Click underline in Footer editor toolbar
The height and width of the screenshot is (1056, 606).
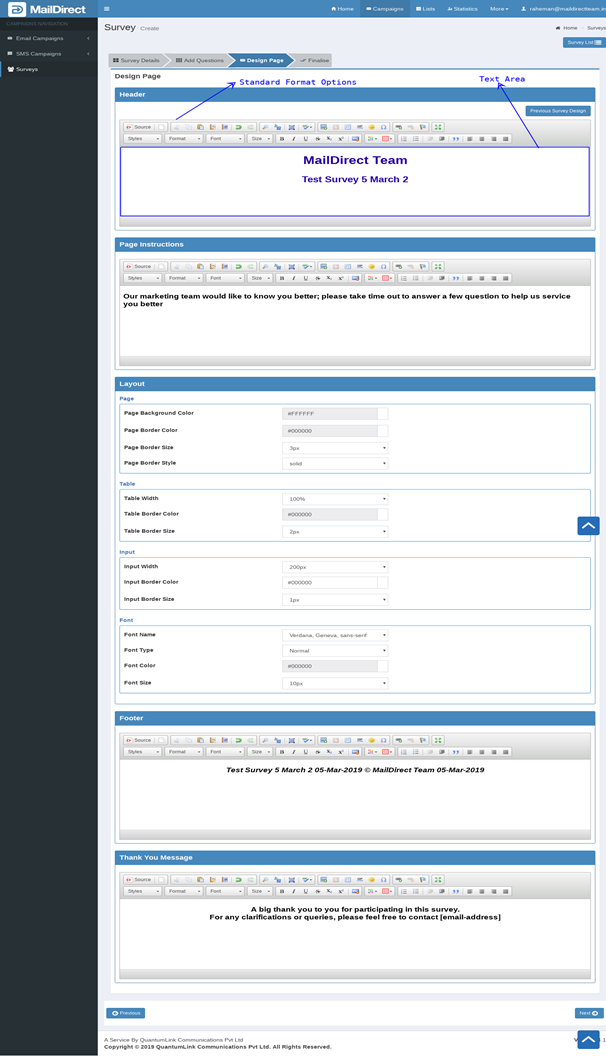point(305,752)
